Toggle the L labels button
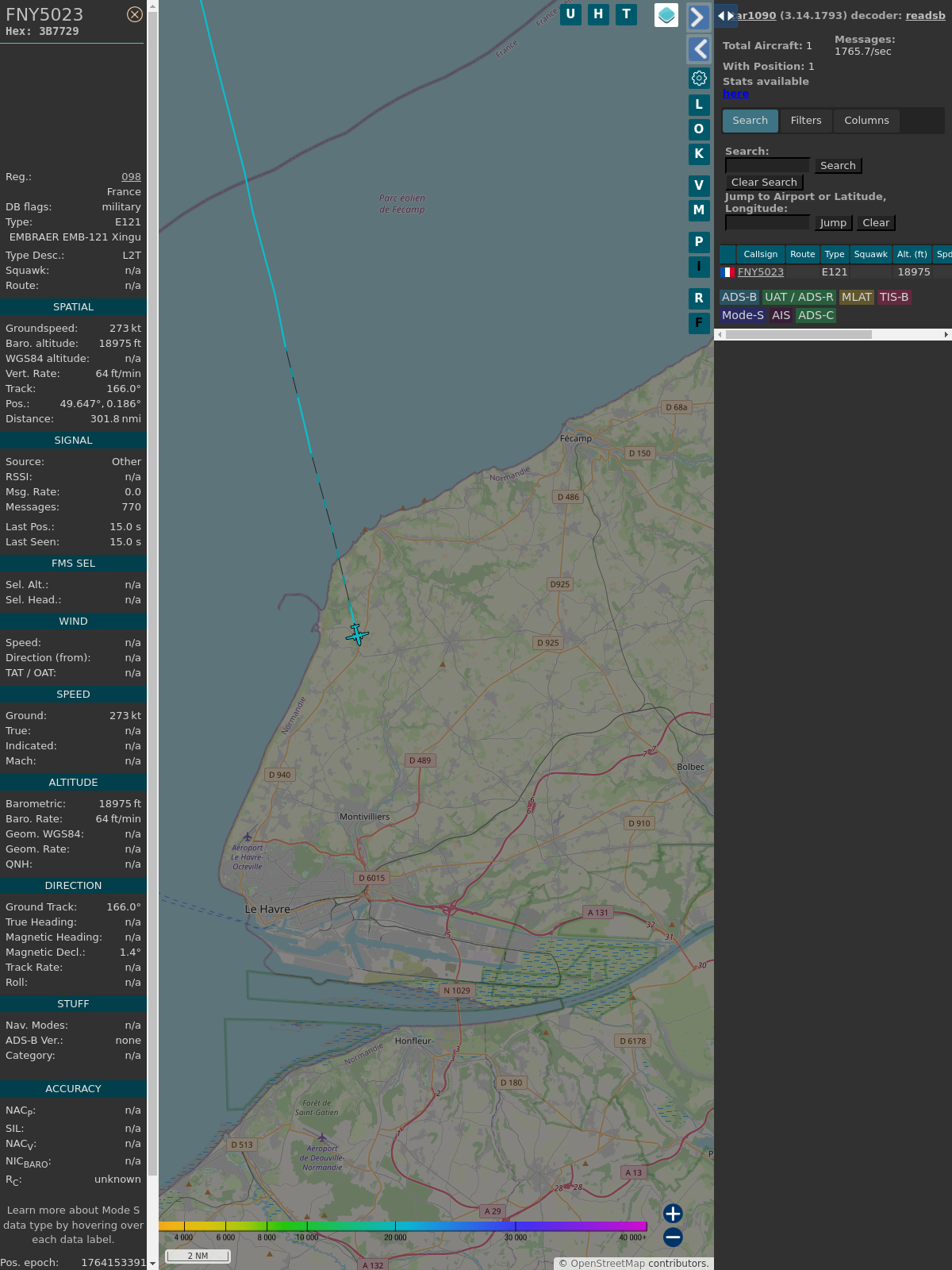 pyautogui.click(x=699, y=104)
